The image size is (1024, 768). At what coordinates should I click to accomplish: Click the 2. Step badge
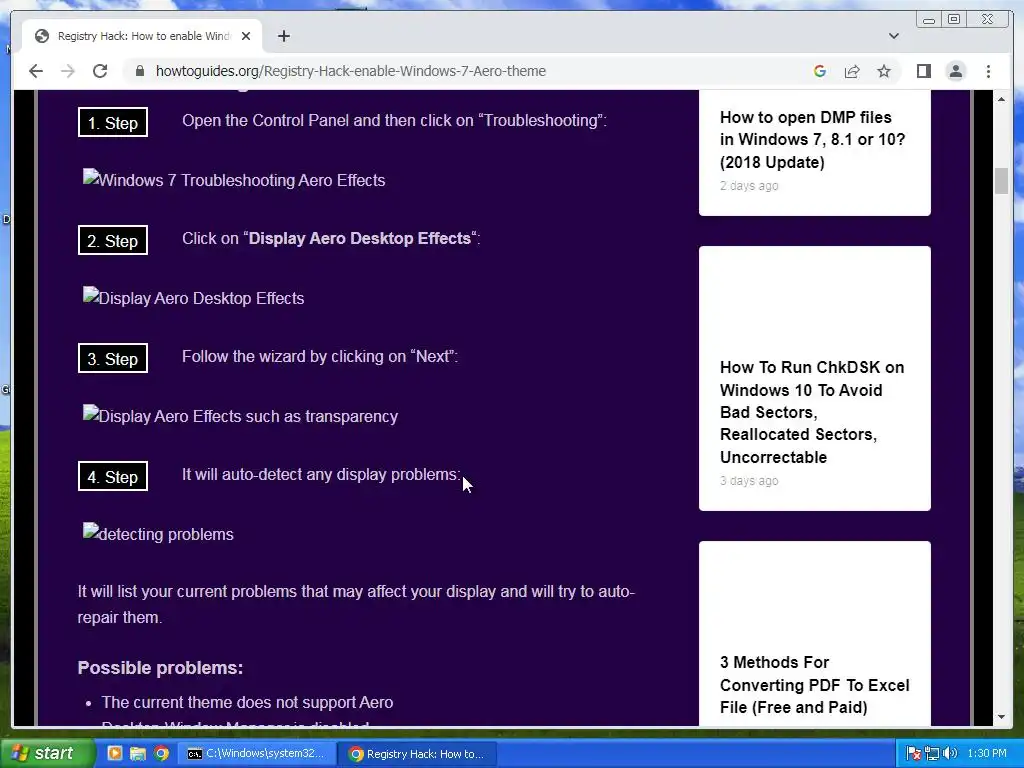(113, 240)
